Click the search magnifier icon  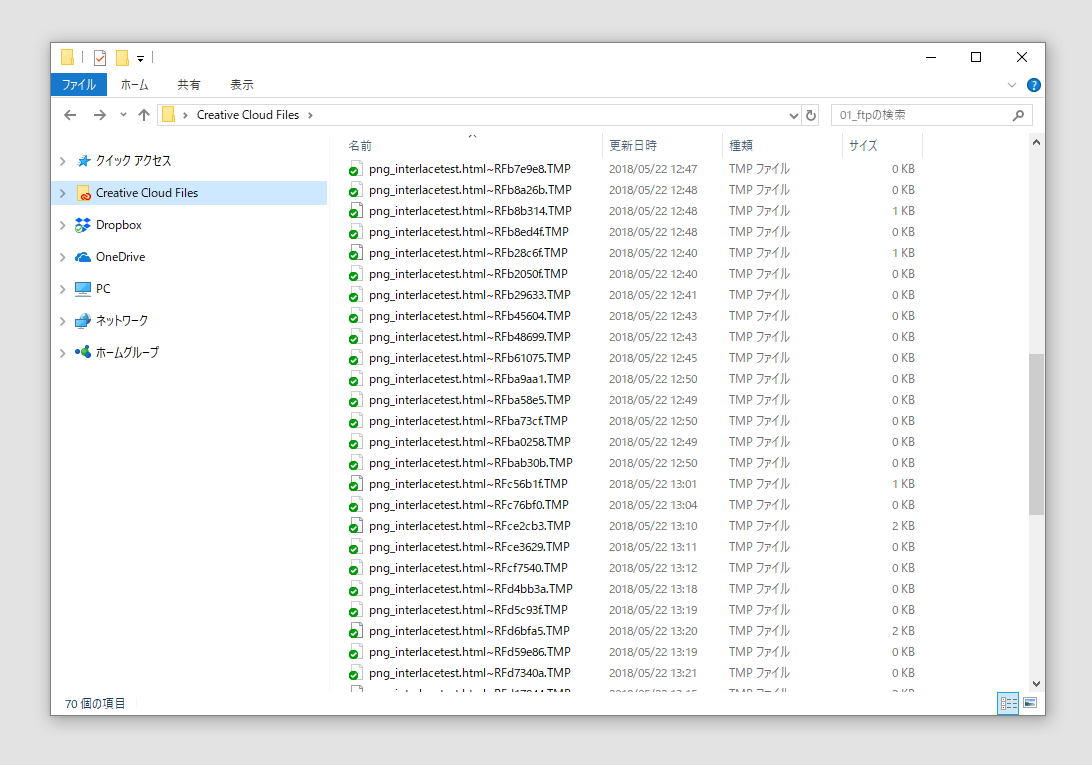tap(1019, 115)
